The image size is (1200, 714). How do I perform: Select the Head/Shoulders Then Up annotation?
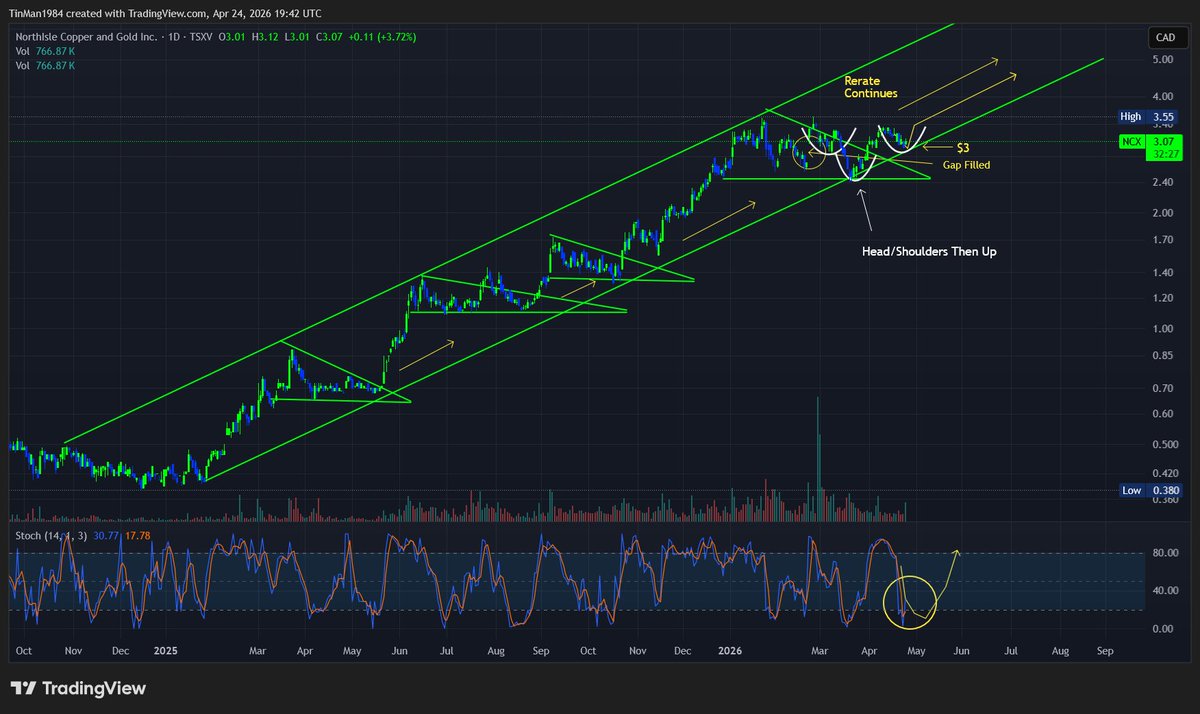(x=929, y=251)
